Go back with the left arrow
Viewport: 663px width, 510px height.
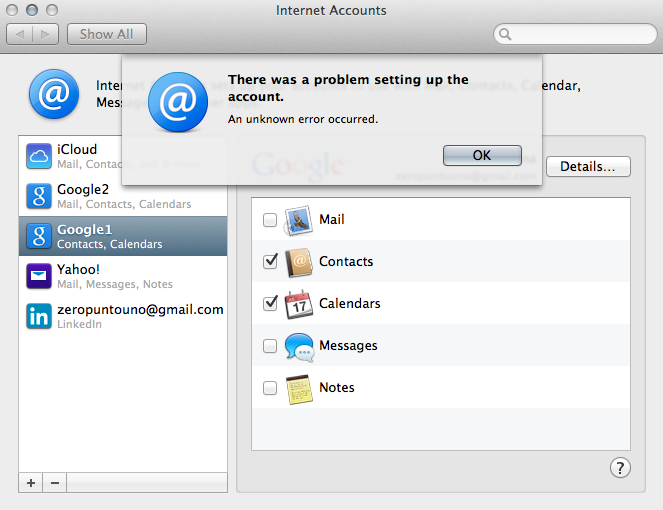[19, 34]
